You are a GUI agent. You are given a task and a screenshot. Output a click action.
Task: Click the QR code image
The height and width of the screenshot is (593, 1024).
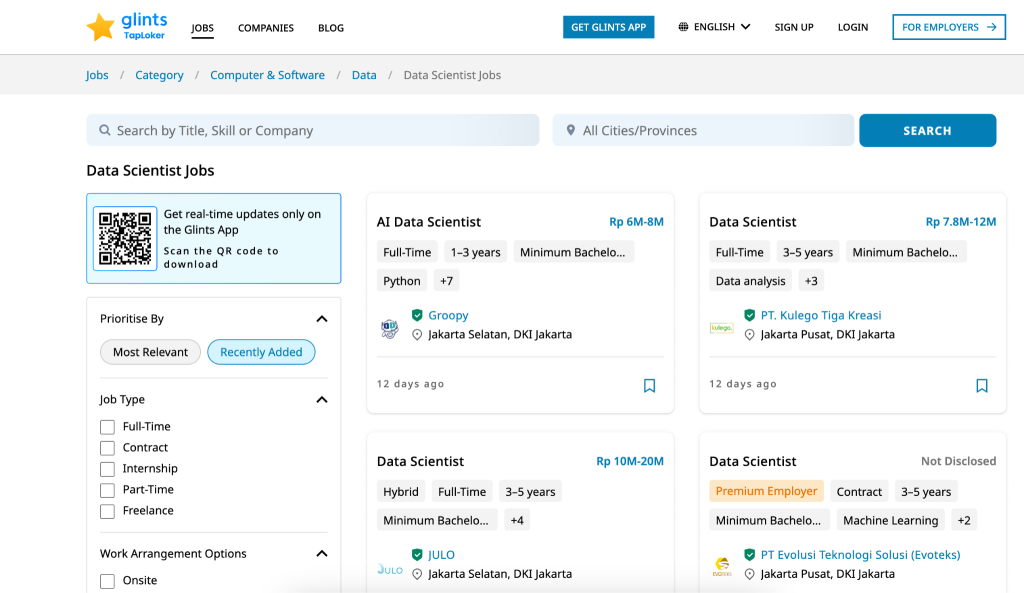[x=125, y=238]
